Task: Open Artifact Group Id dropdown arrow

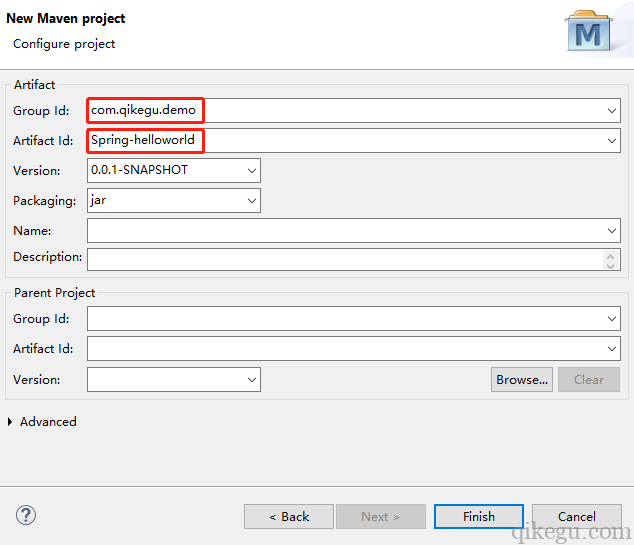Action: (611, 110)
